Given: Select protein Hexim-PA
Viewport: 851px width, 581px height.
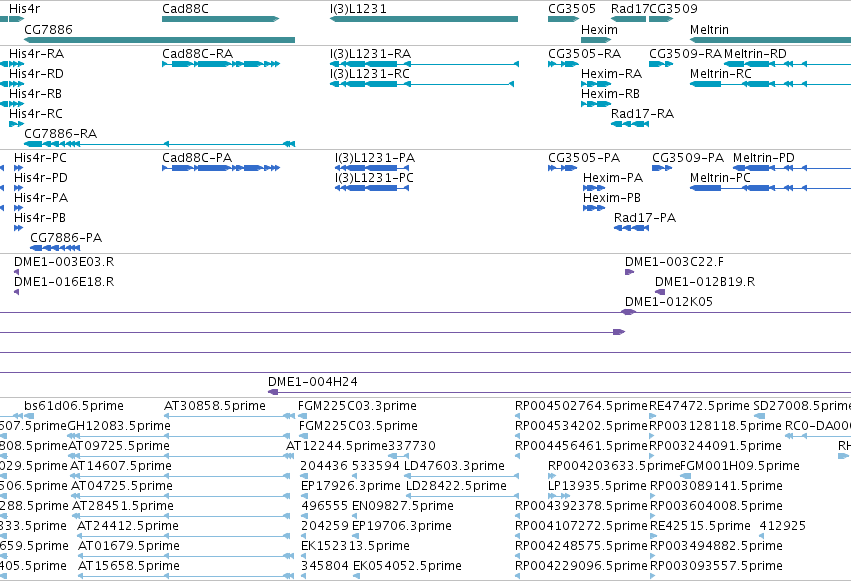Looking at the screenshot, I should (x=613, y=178).
